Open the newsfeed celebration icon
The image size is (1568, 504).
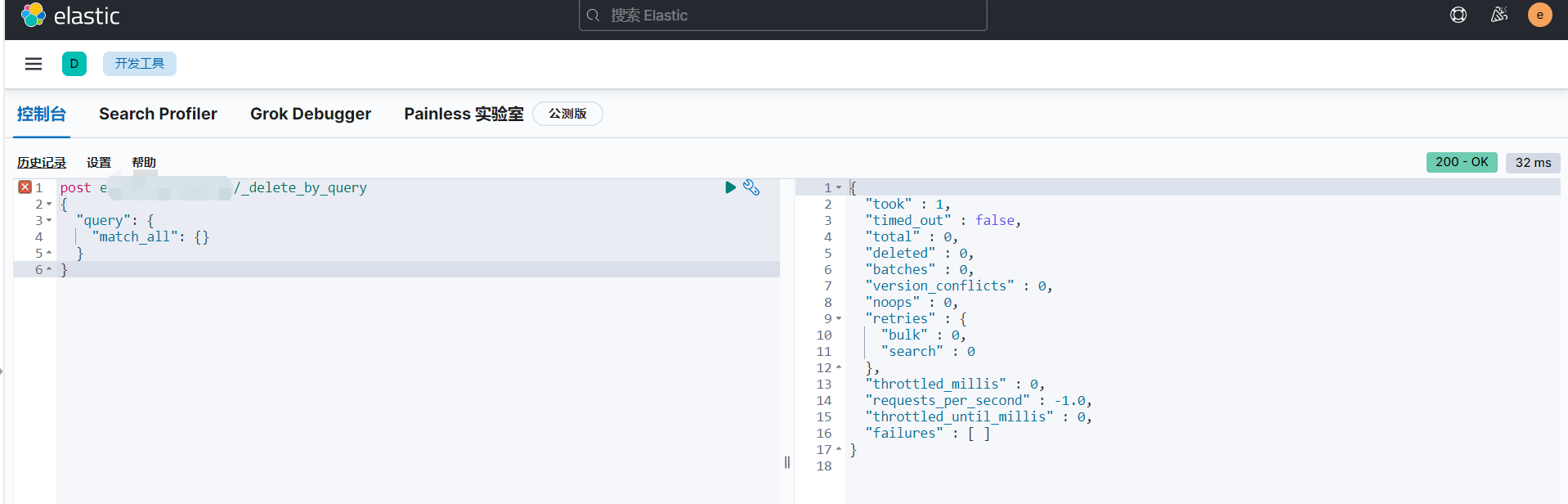tap(1499, 15)
